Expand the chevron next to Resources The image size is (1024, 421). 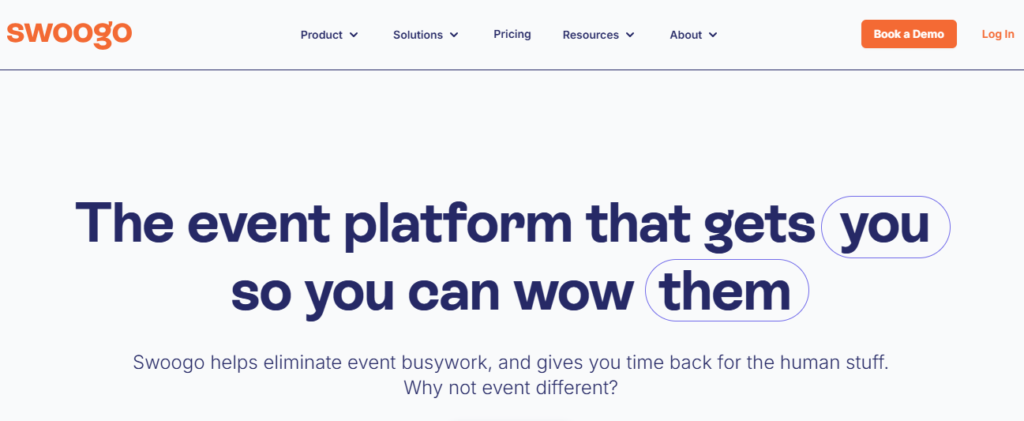[630, 35]
